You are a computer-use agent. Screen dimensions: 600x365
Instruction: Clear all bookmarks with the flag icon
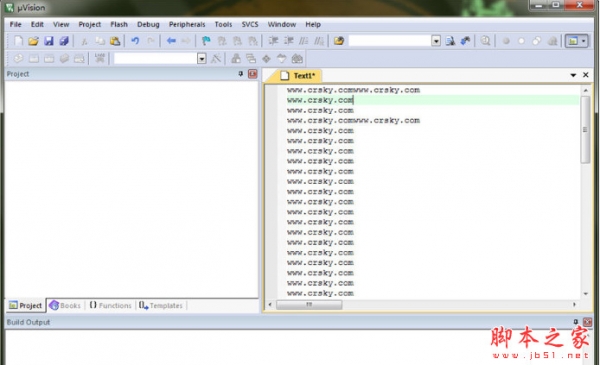coord(253,41)
